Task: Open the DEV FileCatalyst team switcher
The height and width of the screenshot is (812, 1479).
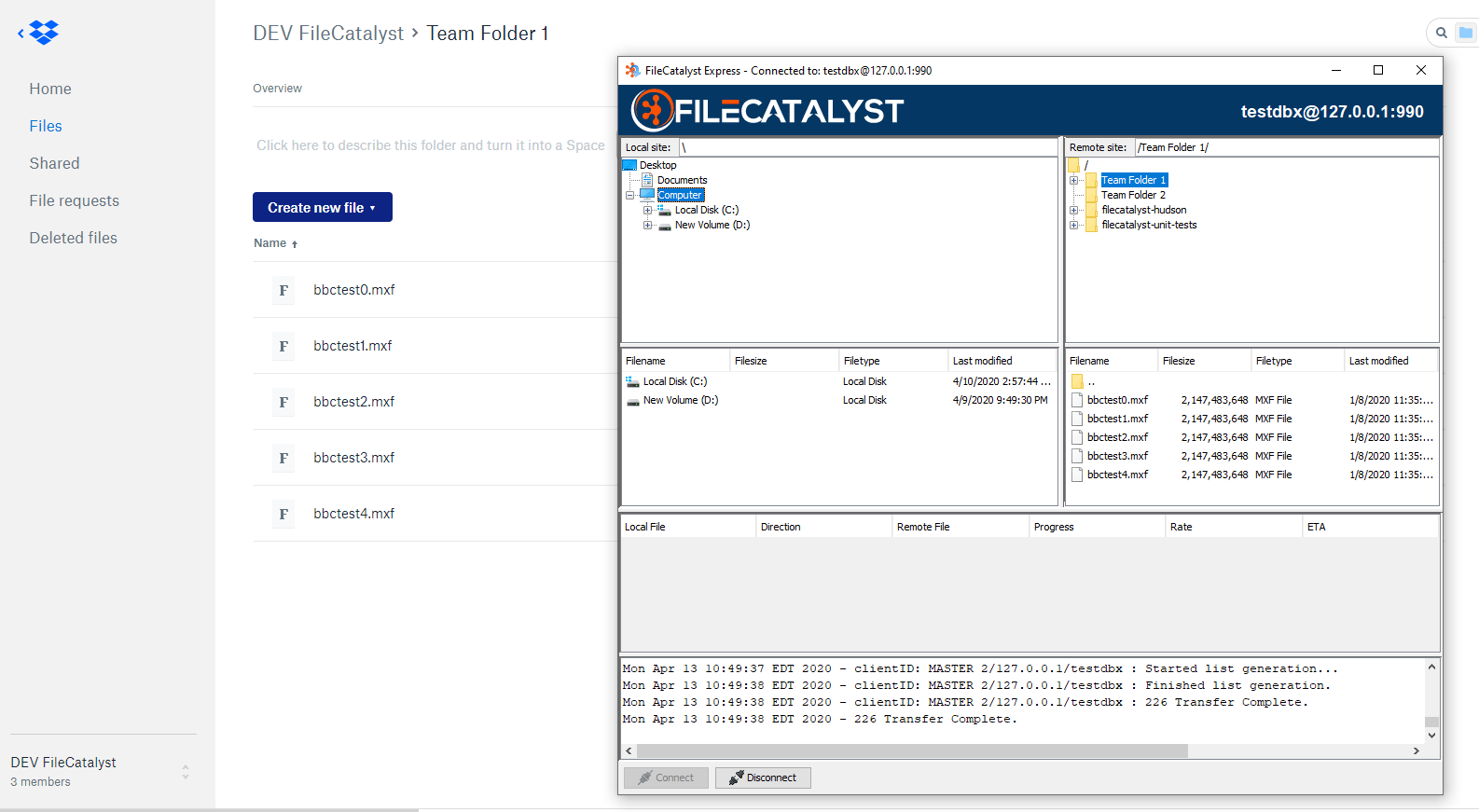Action: 185,771
